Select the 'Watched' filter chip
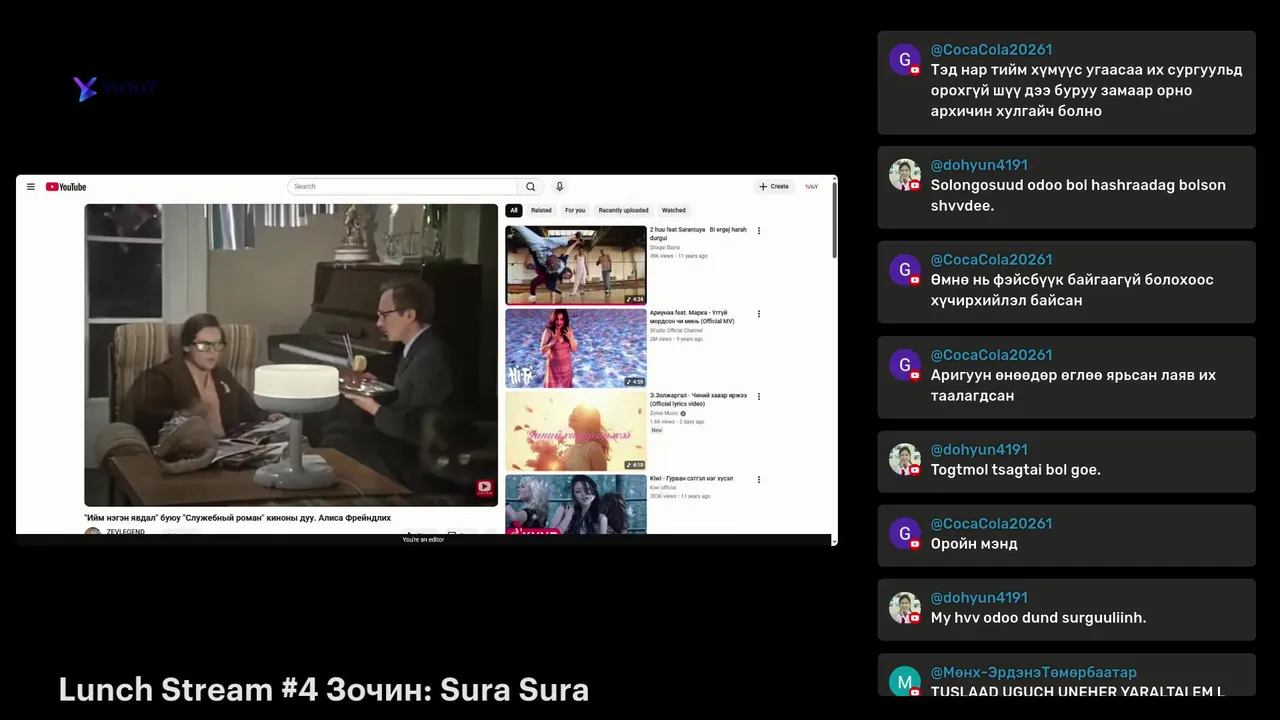 coord(674,211)
